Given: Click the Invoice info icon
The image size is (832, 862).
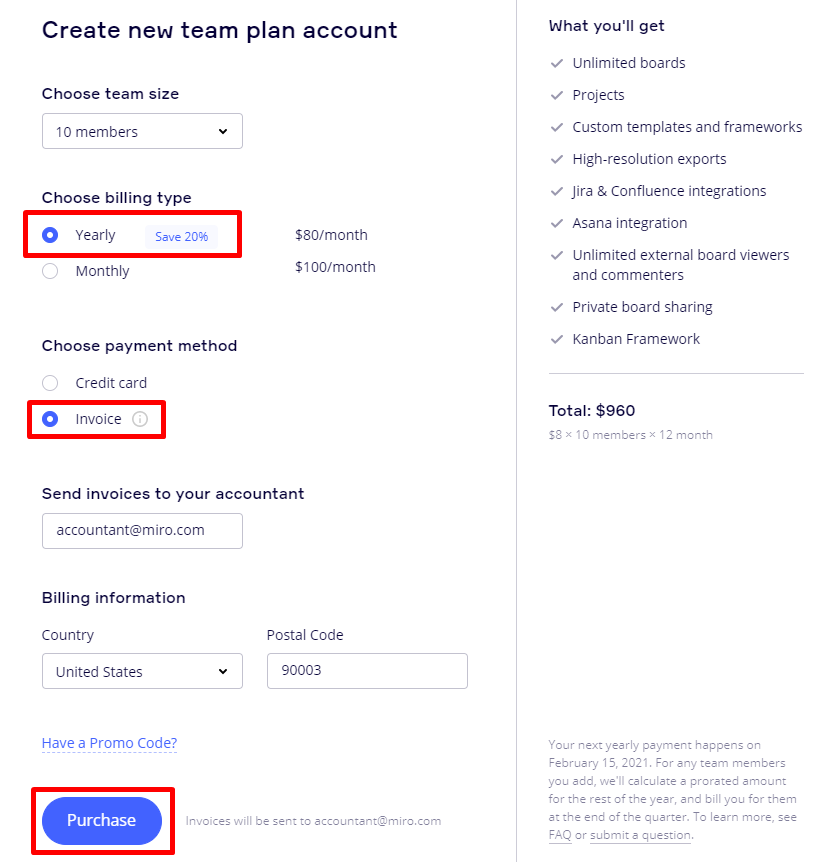Looking at the screenshot, I should tap(140, 419).
